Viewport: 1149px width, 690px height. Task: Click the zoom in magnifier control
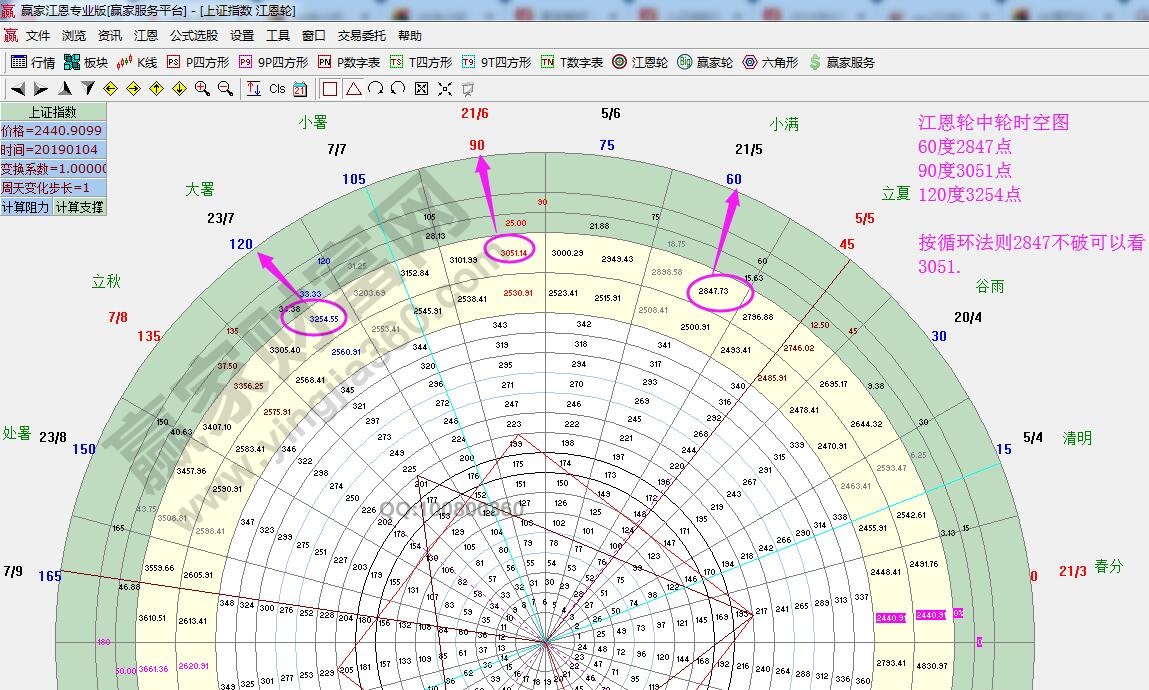200,88
